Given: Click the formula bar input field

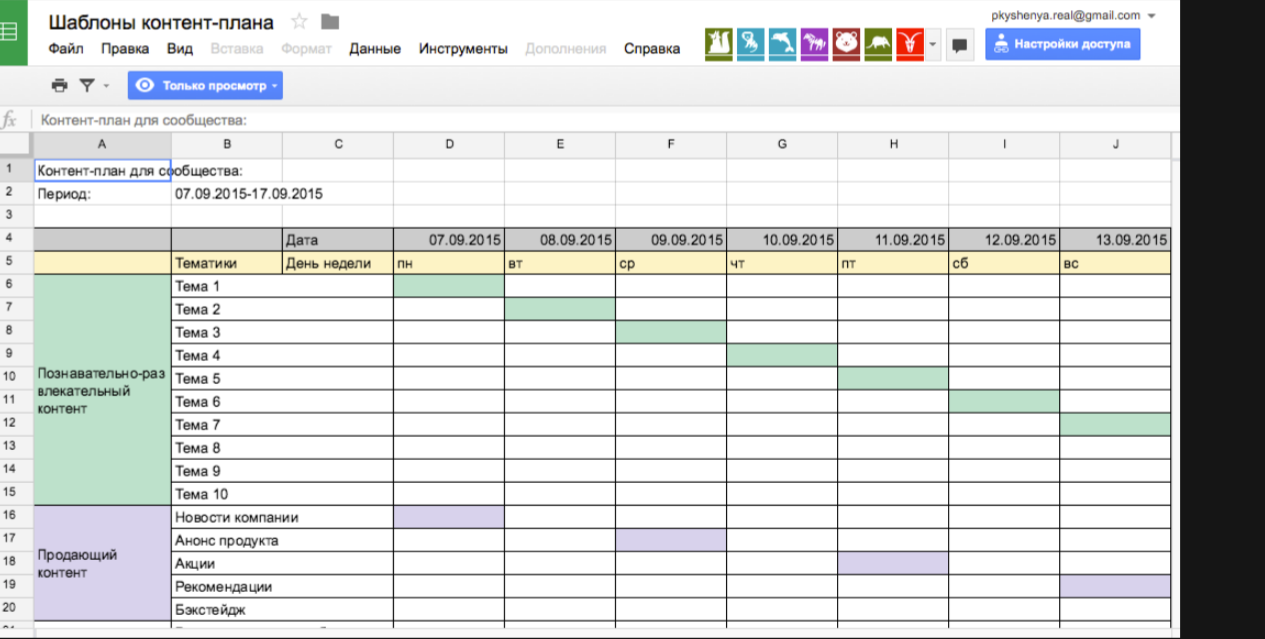Looking at the screenshot, I should (600, 120).
